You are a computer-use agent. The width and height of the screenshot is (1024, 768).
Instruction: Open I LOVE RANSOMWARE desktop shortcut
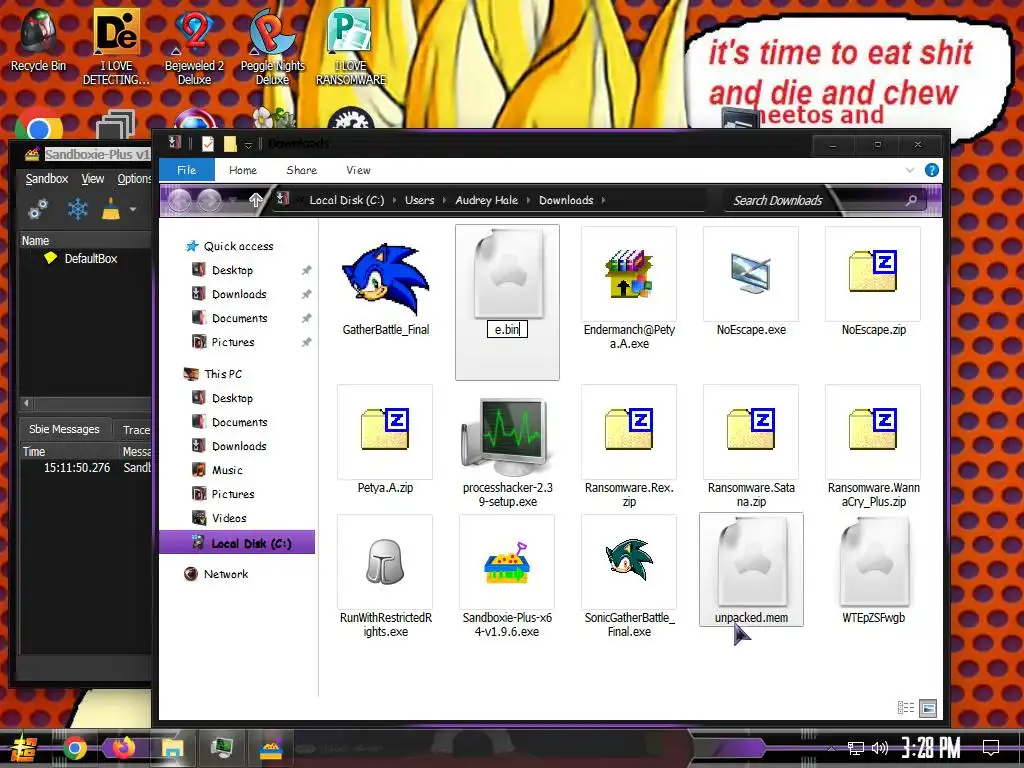click(x=351, y=47)
